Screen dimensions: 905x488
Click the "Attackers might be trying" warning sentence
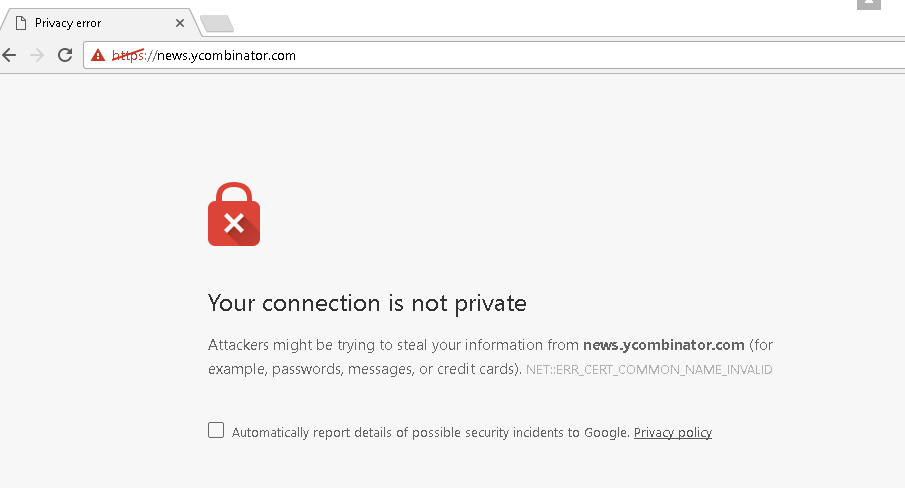click(x=490, y=357)
